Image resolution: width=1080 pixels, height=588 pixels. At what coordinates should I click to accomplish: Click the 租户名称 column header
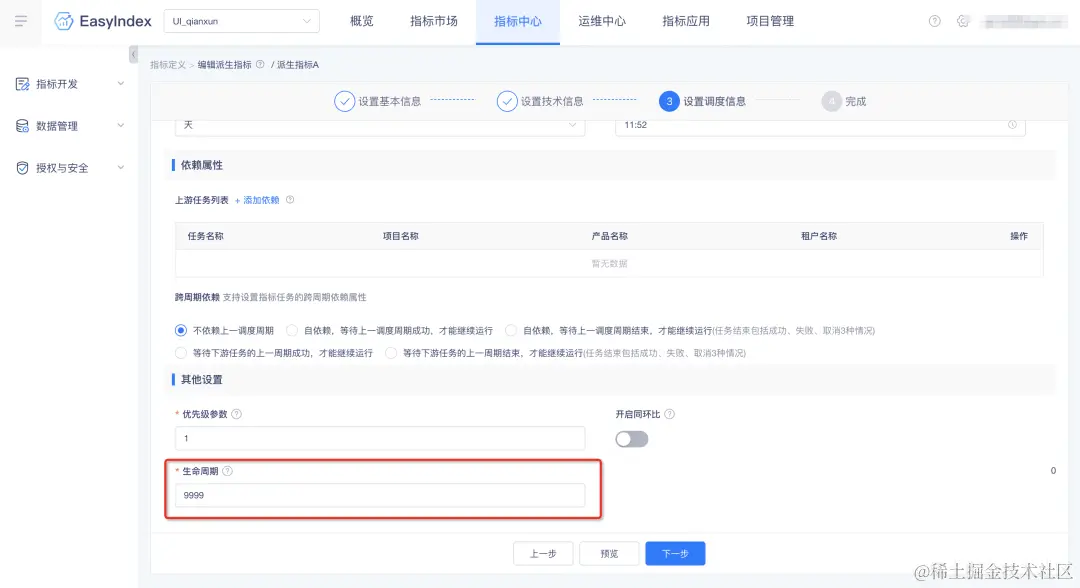(x=819, y=236)
